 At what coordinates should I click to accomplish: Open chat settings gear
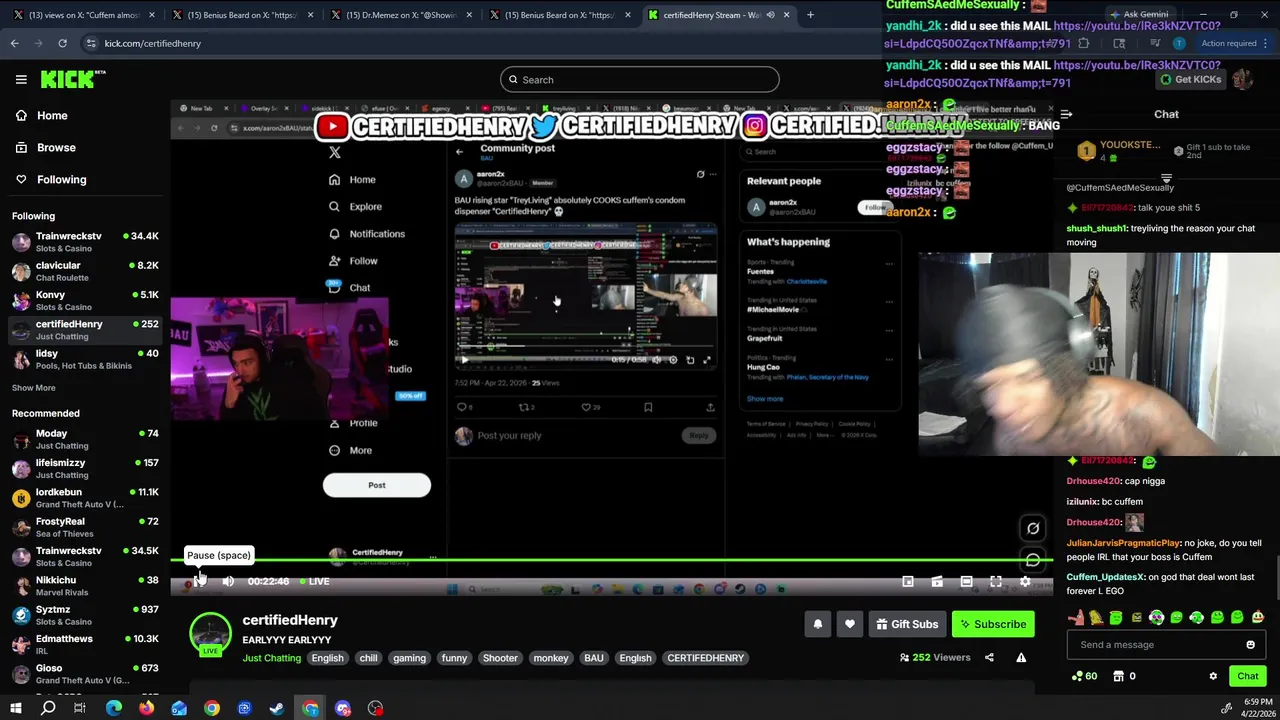[1213, 676]
